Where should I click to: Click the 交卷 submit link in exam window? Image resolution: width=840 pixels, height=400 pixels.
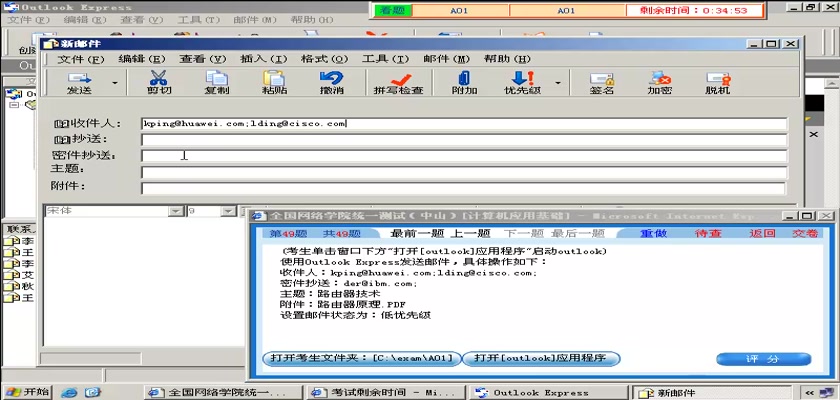click(x=806, y=233)
